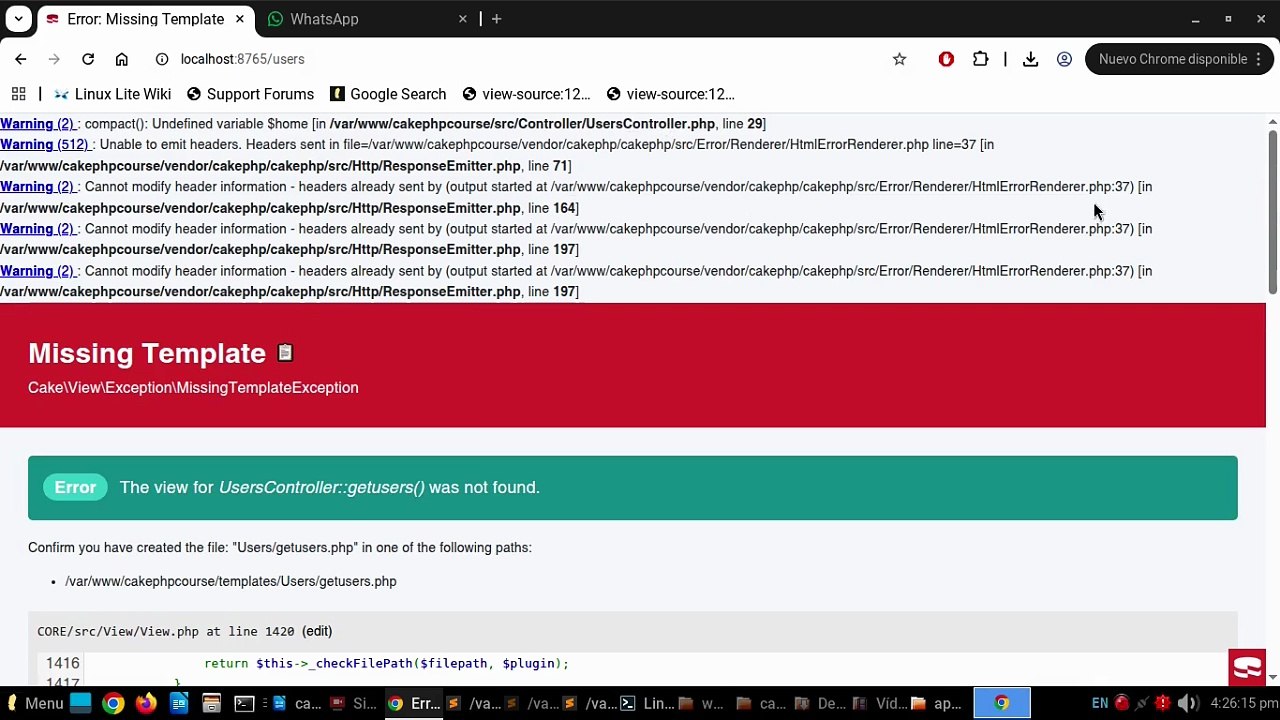
Task: Reload the localhost users page
Action: (x=88, y=59)
